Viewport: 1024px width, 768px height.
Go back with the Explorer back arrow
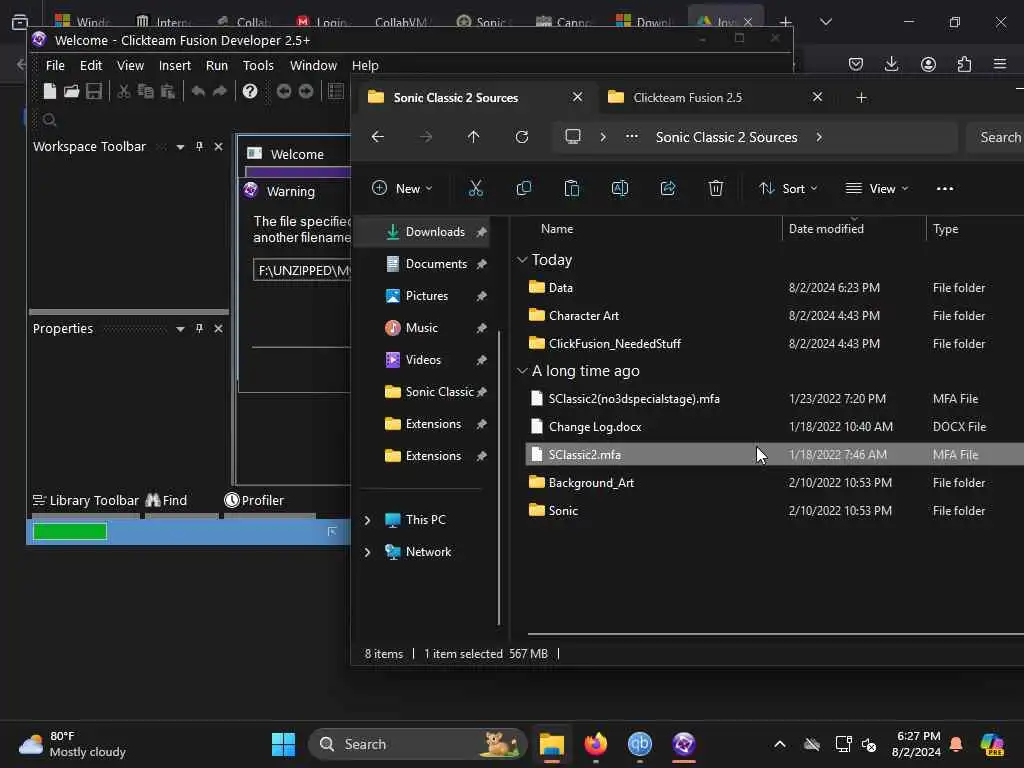coord(377,136)
